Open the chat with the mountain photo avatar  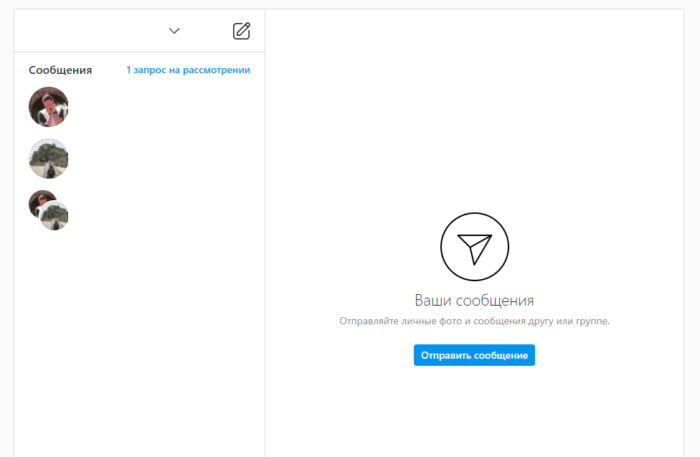pyautogui.click(x=49, y=158)
